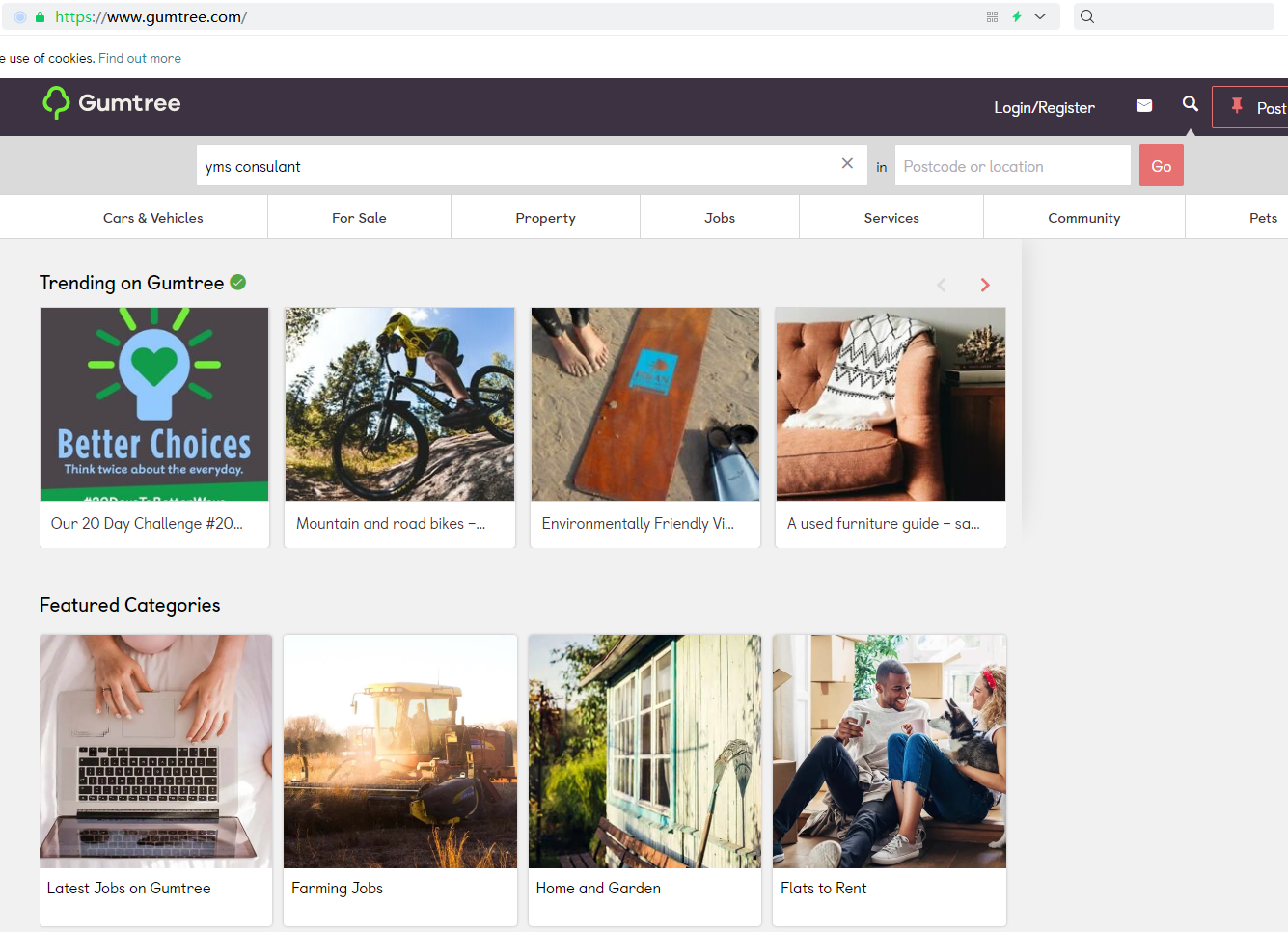This screenshot has height=932, width=1288.
Task: Open the Login/Register link
Action: 1044,108
